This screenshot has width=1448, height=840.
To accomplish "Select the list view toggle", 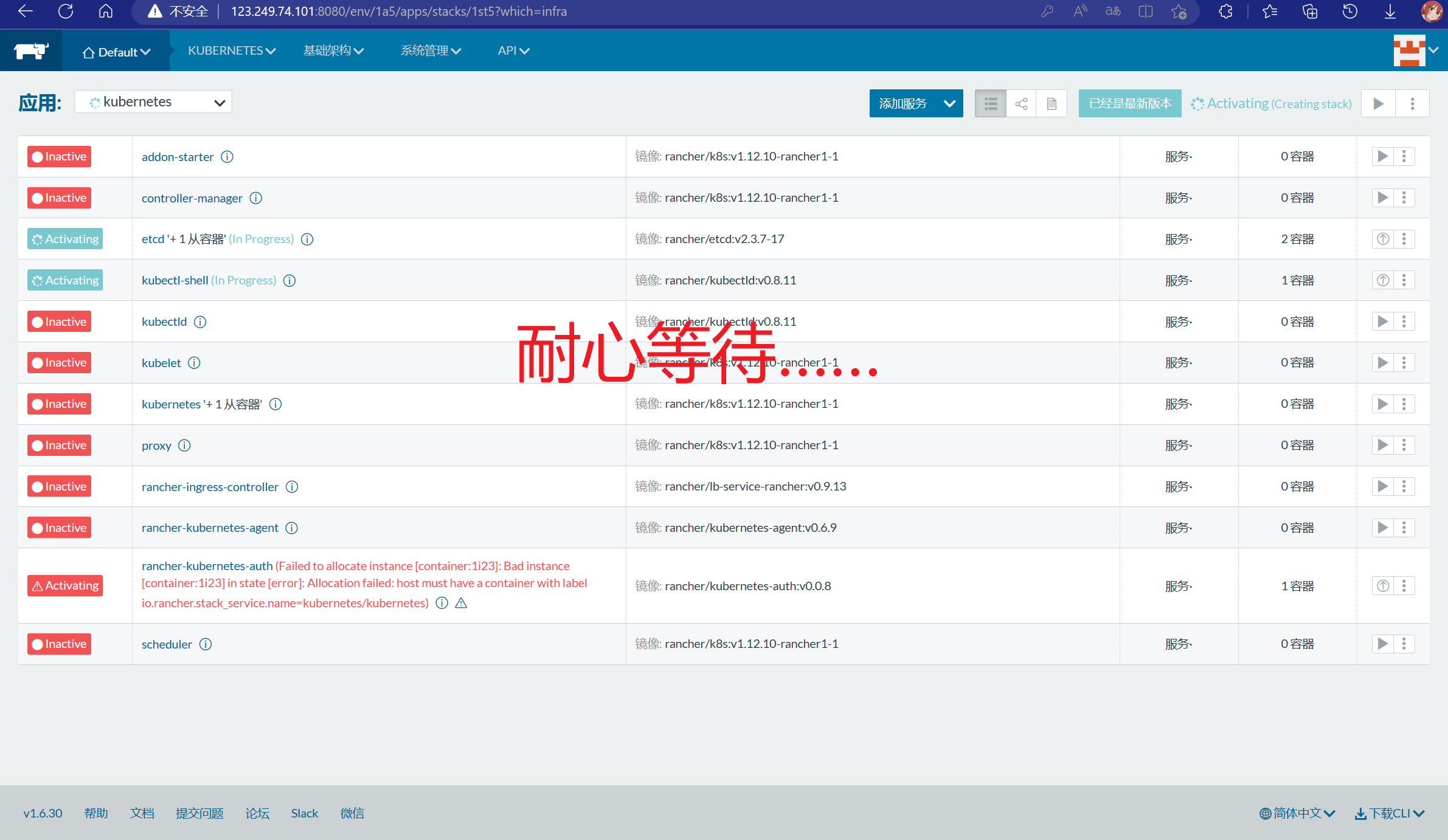I will tap(991, 104).
